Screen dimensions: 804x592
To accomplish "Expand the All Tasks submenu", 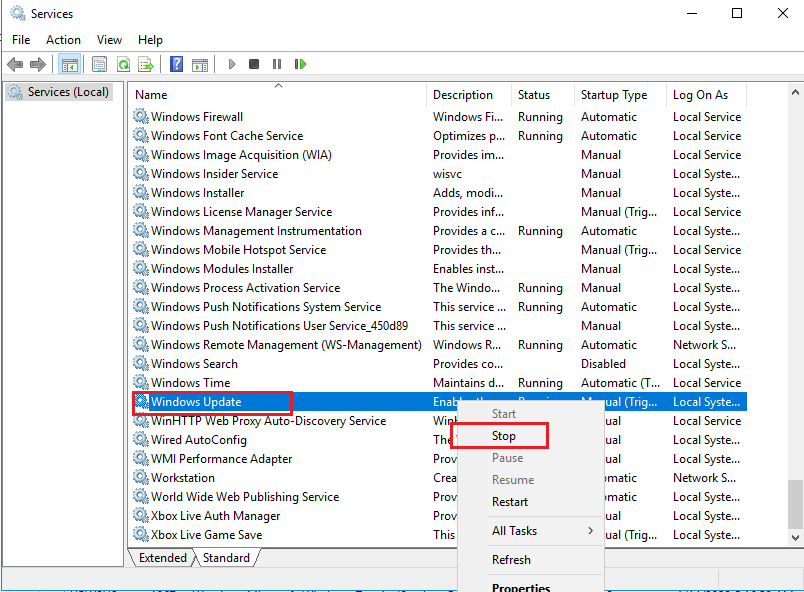I will coord(520,533).
